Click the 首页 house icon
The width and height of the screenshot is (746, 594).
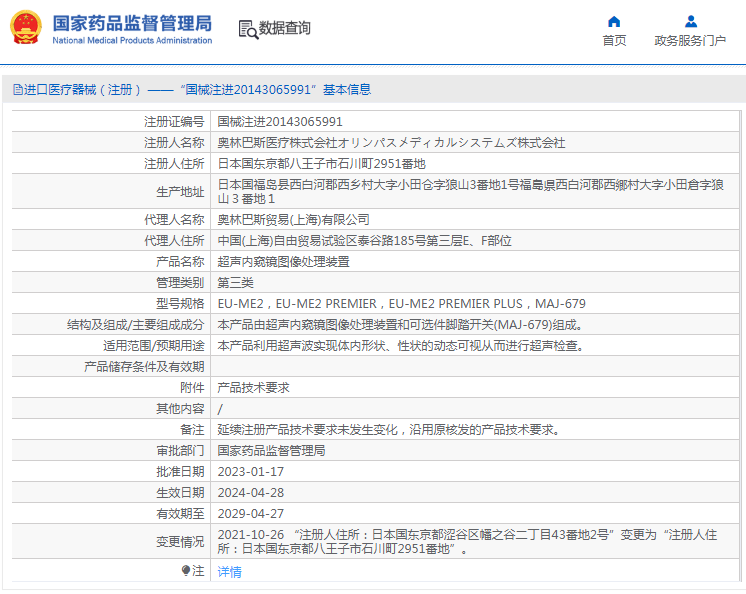click(x=614, y=21)
